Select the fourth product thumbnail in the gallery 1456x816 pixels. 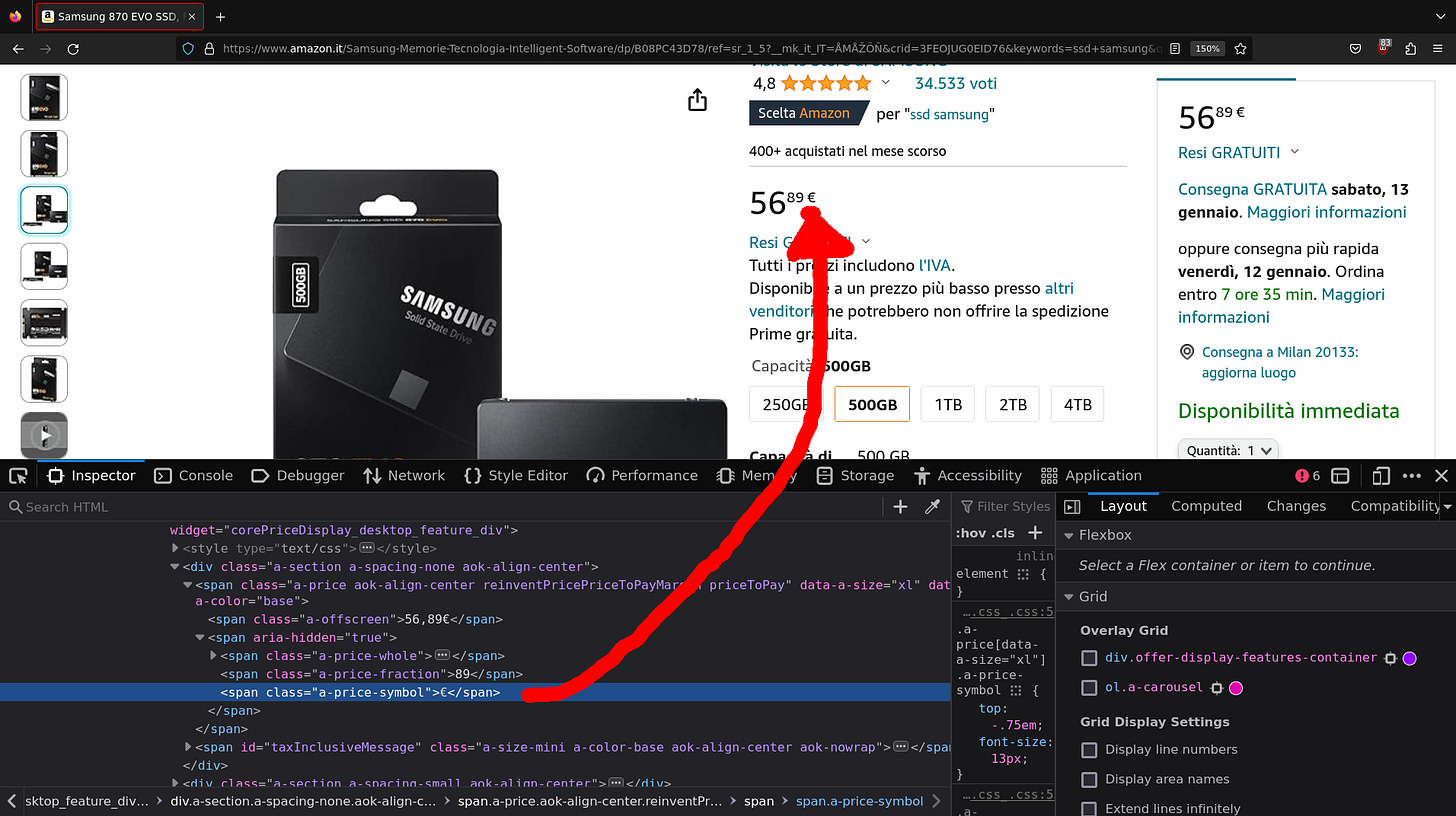click(43, 266)
